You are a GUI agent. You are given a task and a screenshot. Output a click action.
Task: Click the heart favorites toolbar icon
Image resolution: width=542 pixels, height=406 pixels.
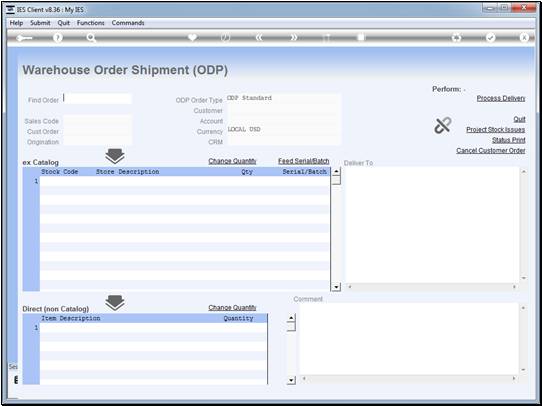[x=192, y=38]
